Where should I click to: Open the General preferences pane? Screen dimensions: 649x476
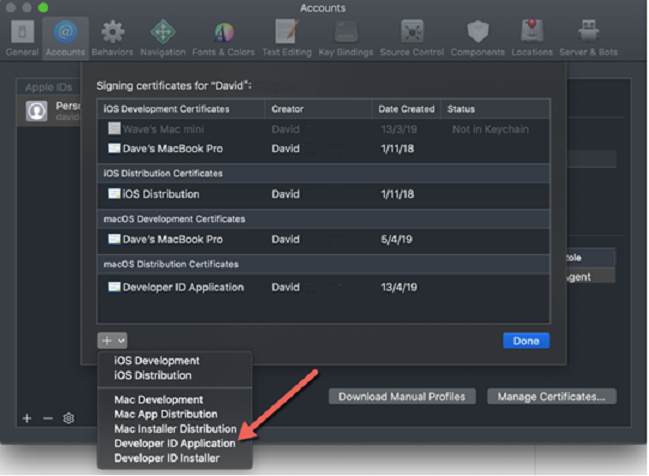(22, 38)
